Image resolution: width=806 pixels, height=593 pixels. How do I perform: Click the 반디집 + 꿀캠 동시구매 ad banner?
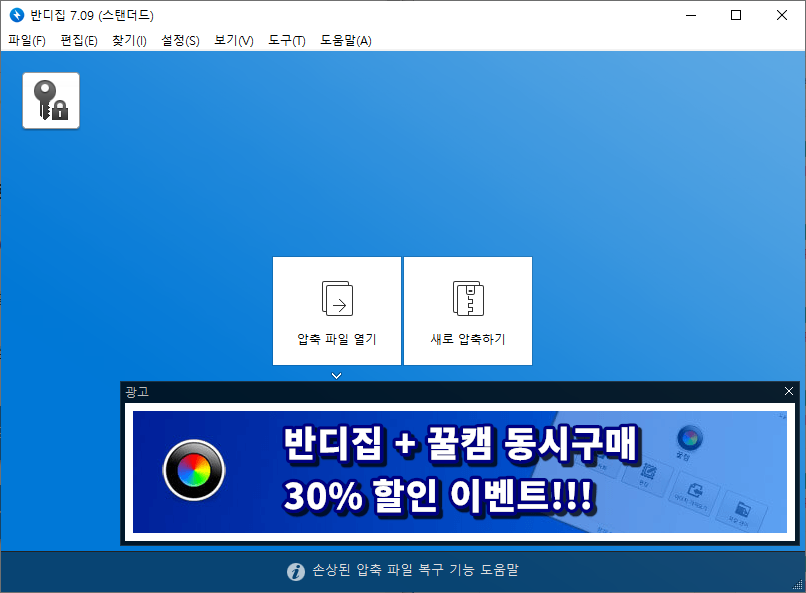pyautogui.click(x=460, y=472)
